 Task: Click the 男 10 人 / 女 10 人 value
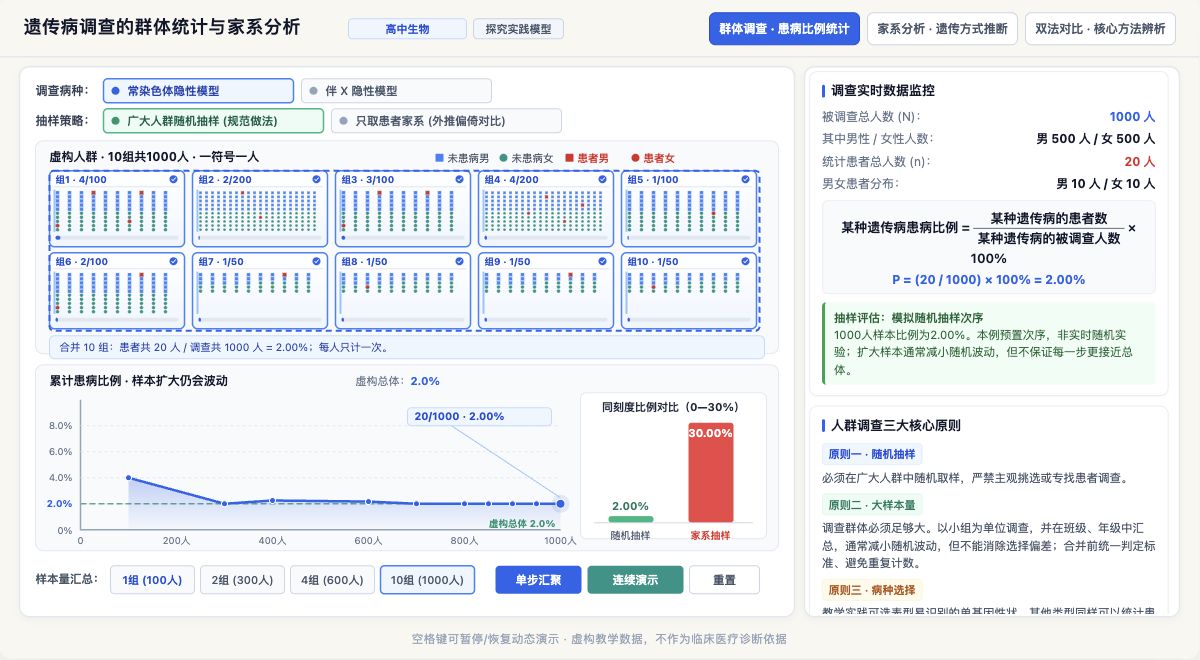[1105, 184]
